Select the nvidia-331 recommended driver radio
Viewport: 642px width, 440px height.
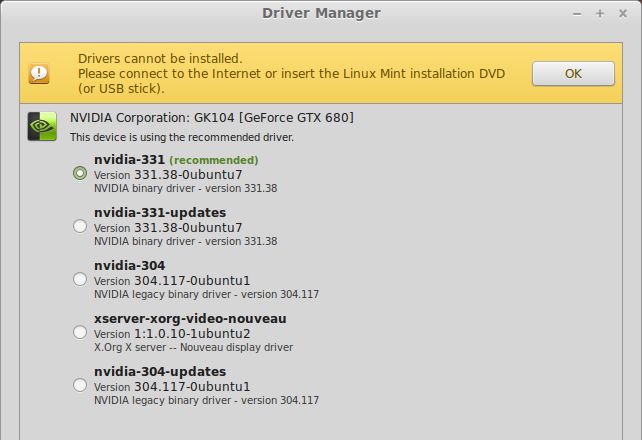coord(80,173)
